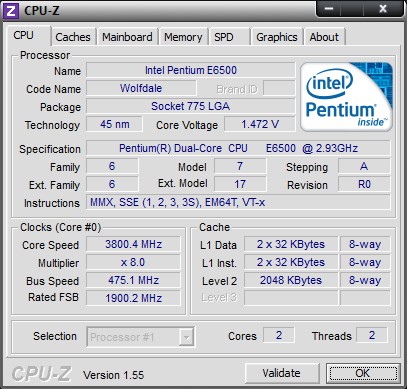Image resolution: width=407 pixels, height=389 pixels.
Task: Click the L1 Data 8-way associativity field
Action: click(365, 244)
